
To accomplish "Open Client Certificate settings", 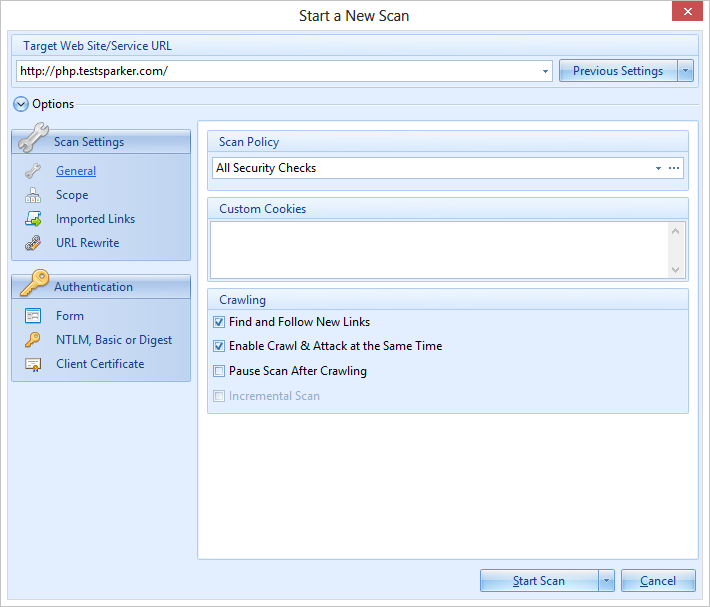I will coord(100,364).
